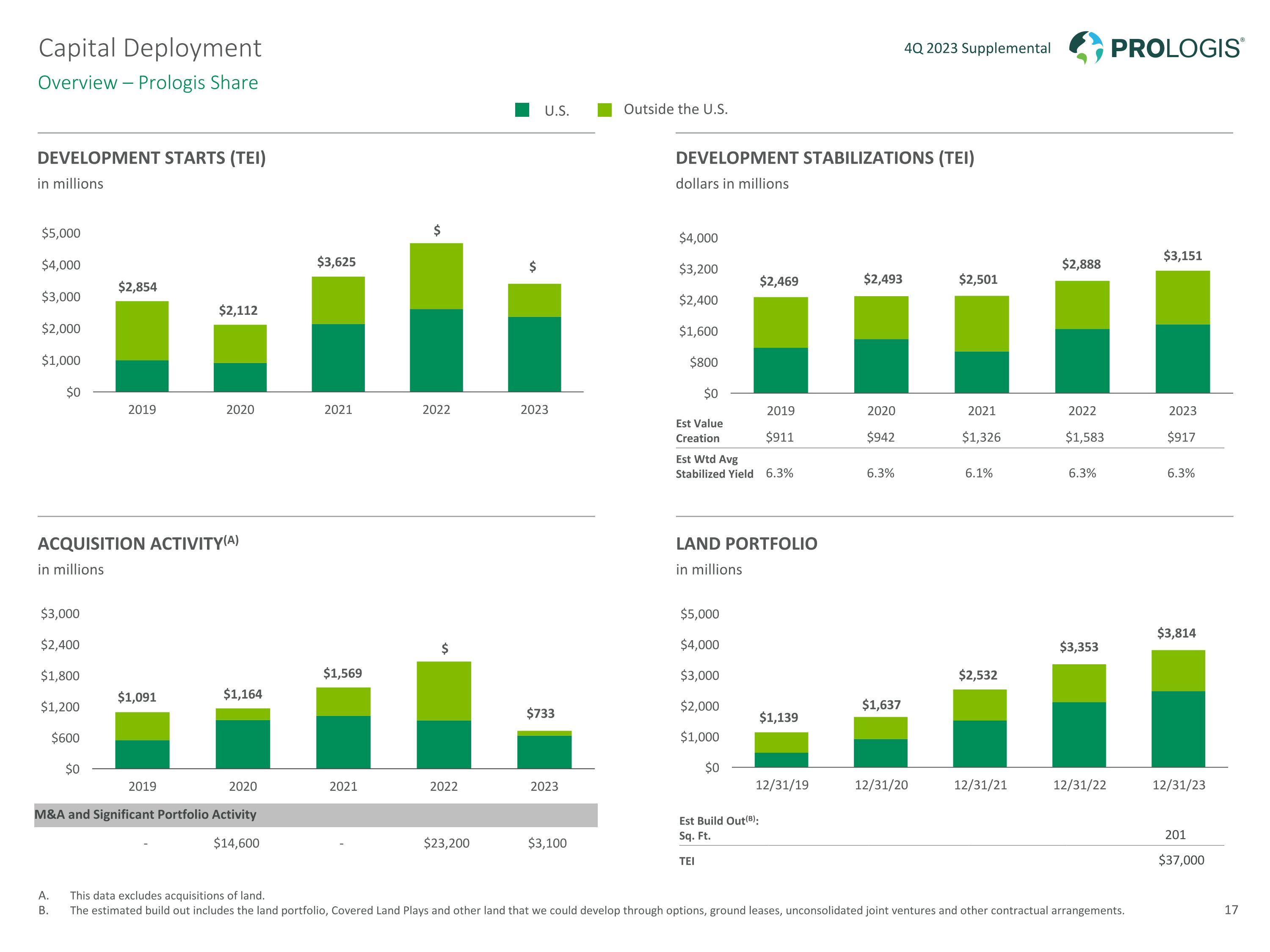Click the Capital Deployment page title
Viewport: 1270px width, 952px height.
click(x=150, y=48)
